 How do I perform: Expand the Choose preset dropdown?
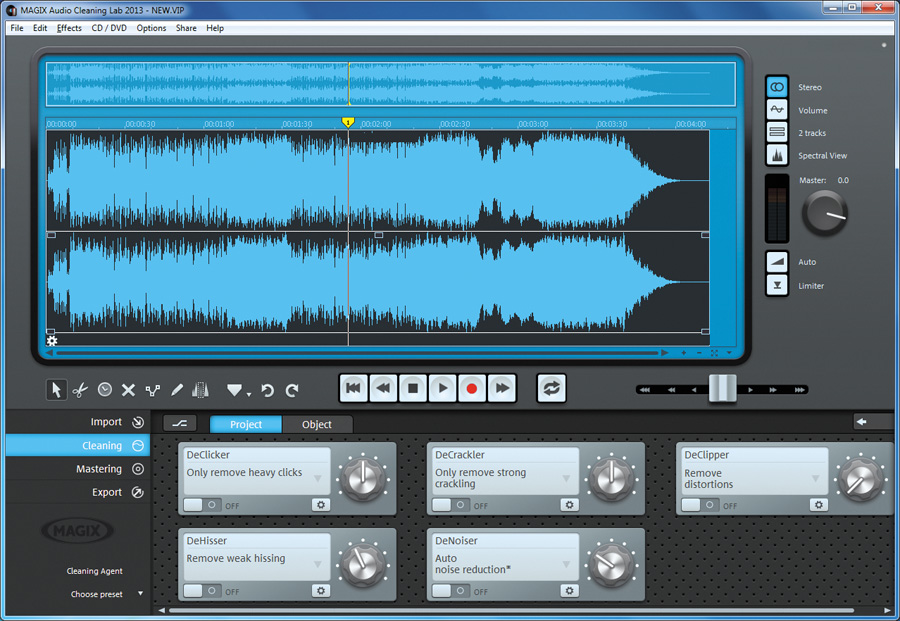point(140,594)
